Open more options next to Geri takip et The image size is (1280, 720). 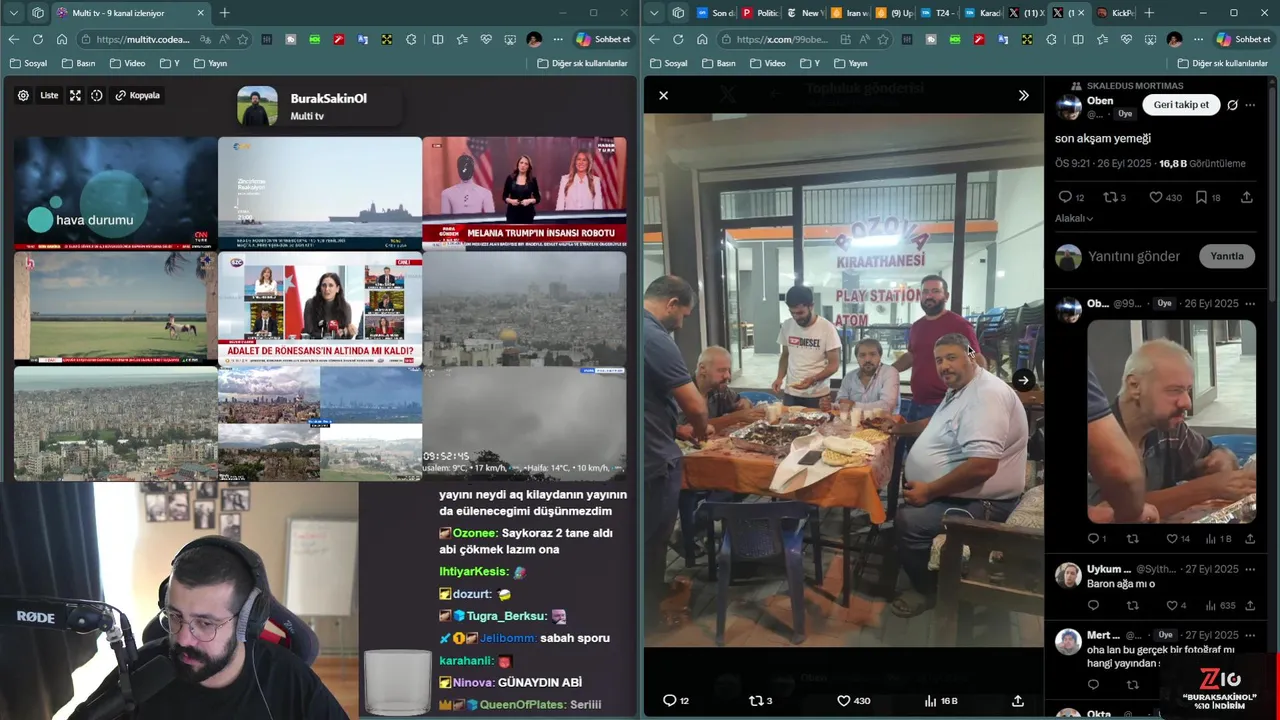click(1250, 105)
